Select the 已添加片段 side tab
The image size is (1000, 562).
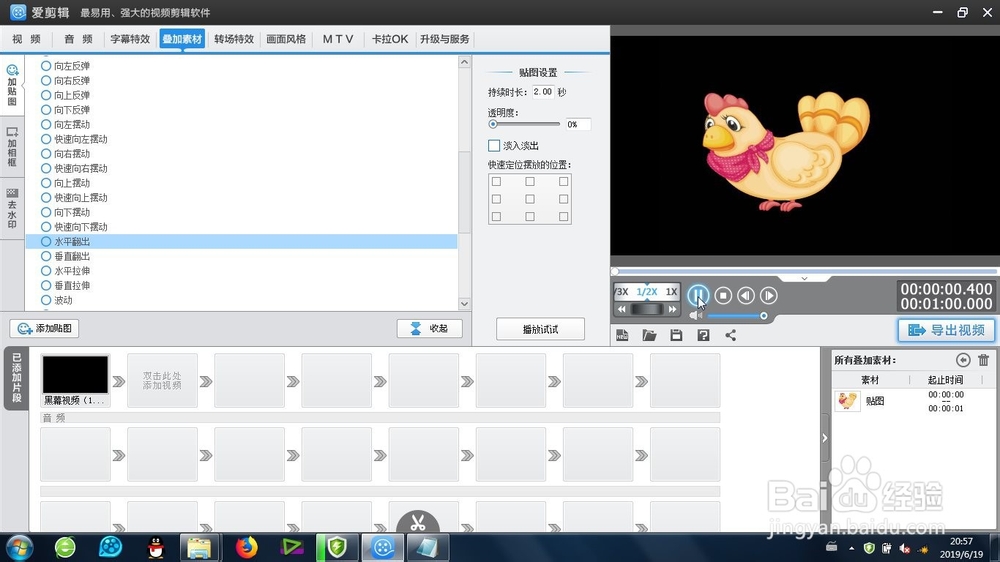17,378
